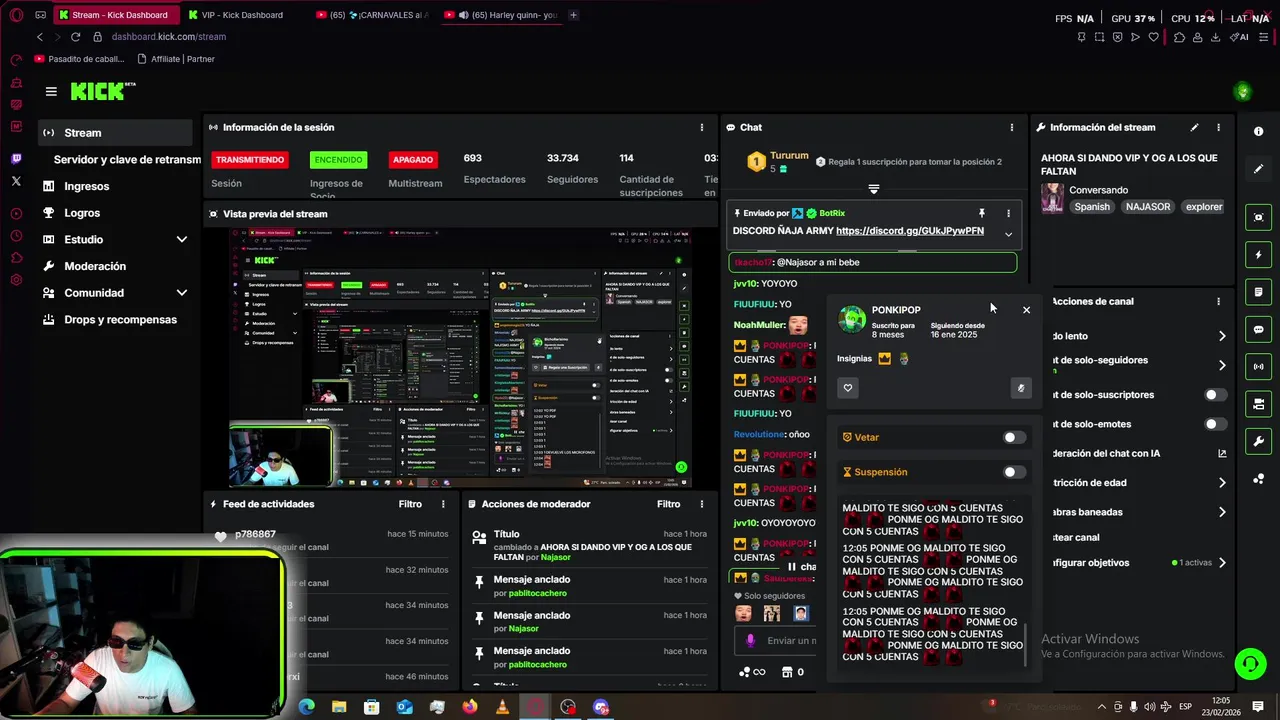Screen dimensions: 1280x720
Task: Click the broadcast signal icon in right rail
Action: pyautogui.click(x=1258, y=367)
